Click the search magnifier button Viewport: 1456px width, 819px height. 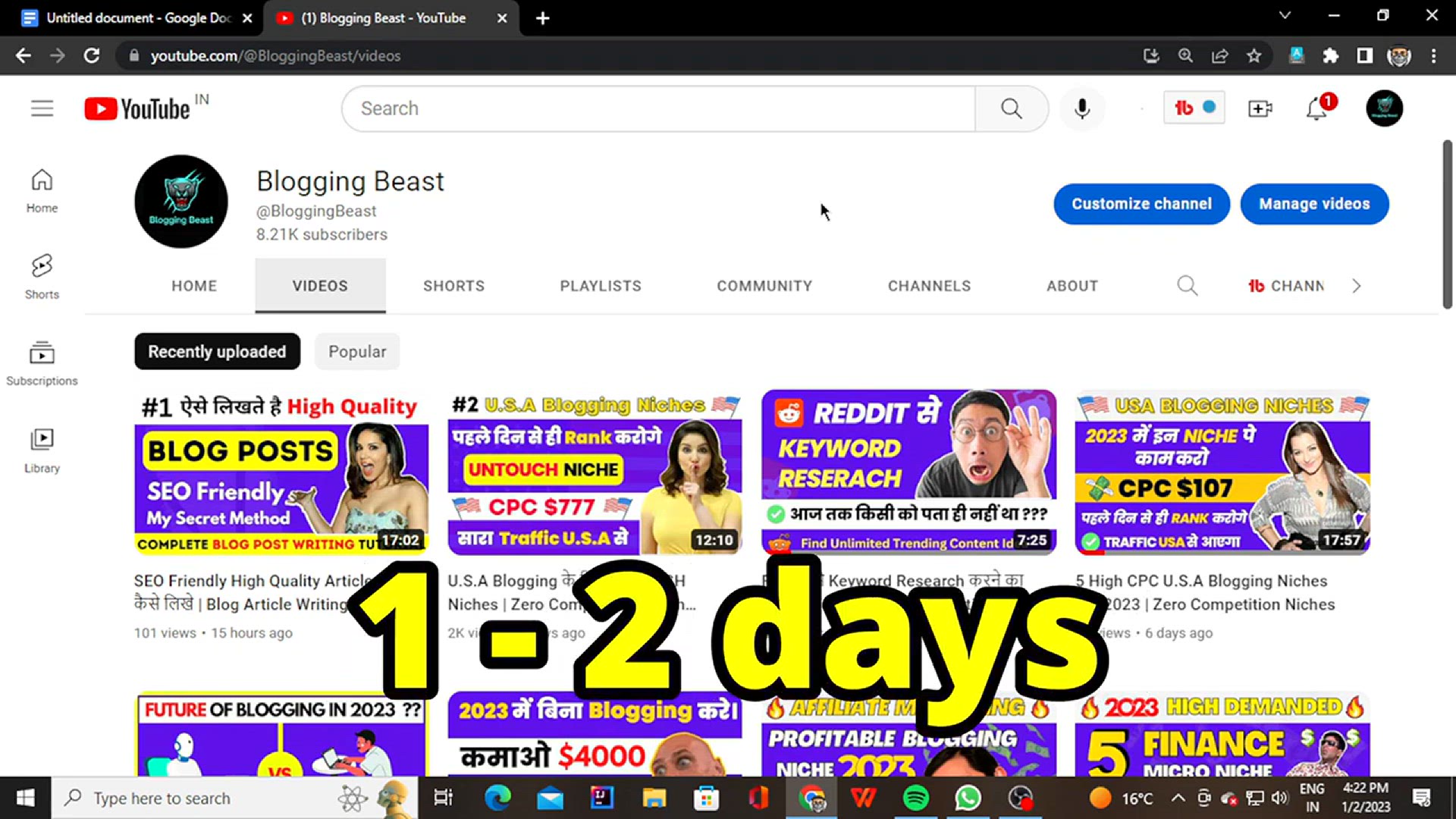(x=1012, y=108)
